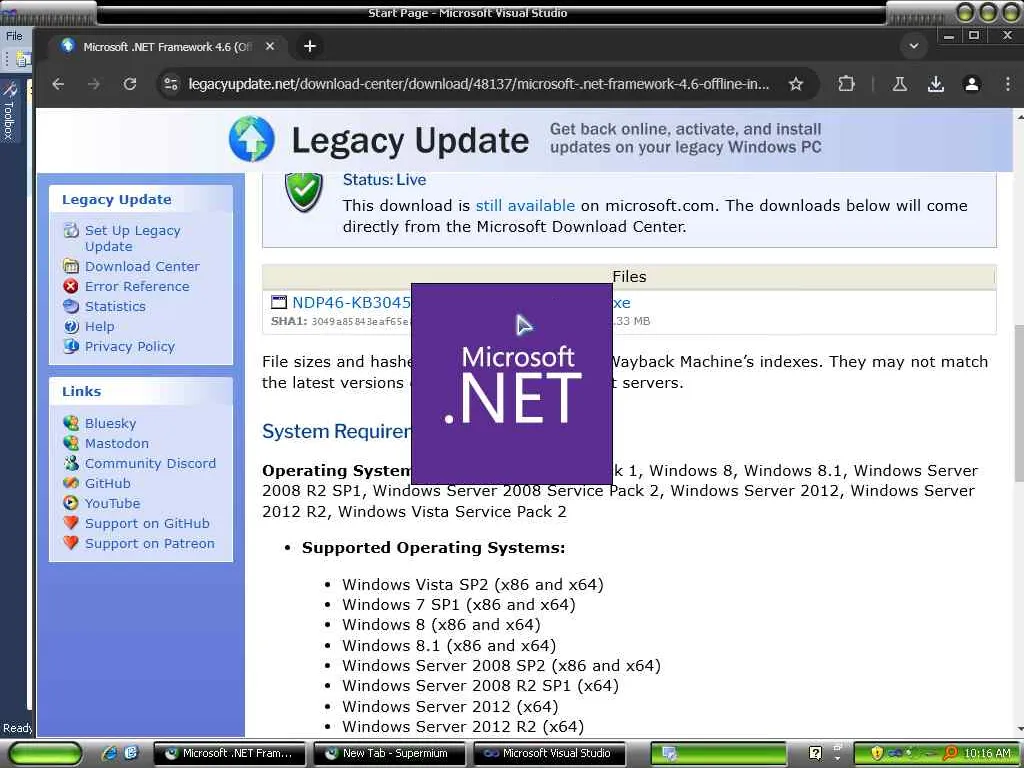This screenshot has height=768, width=1024.
Task: Open the GitHub link
Action: (108, 483)
